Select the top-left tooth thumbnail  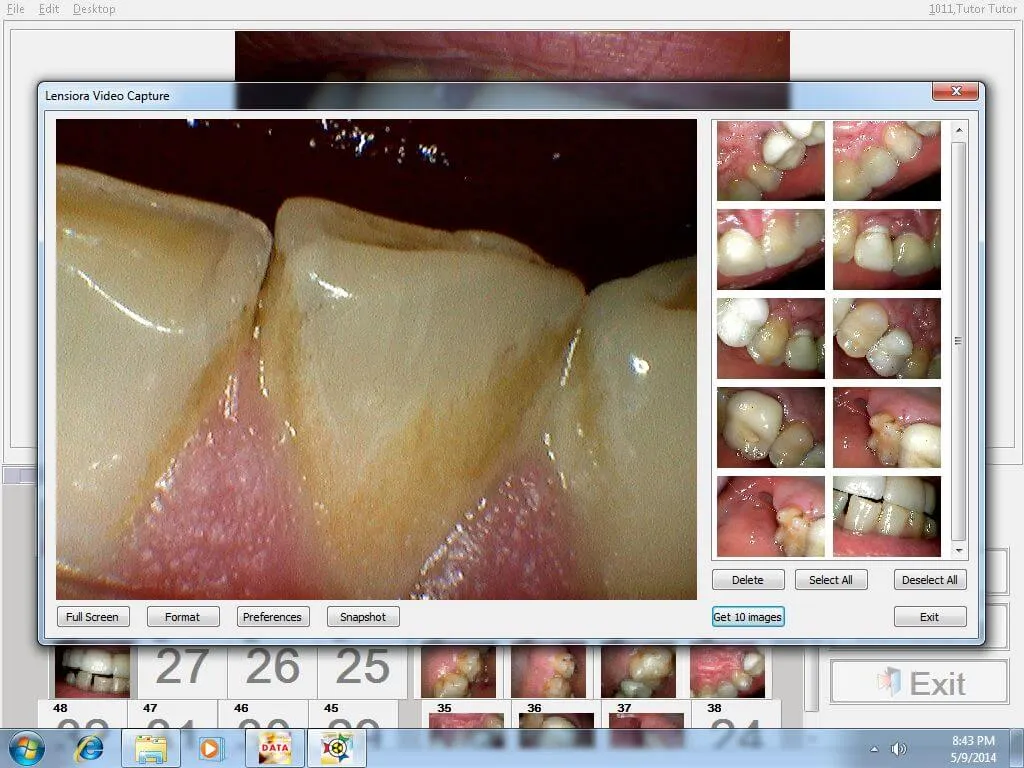pyautogui.click(x=769, y=159)
